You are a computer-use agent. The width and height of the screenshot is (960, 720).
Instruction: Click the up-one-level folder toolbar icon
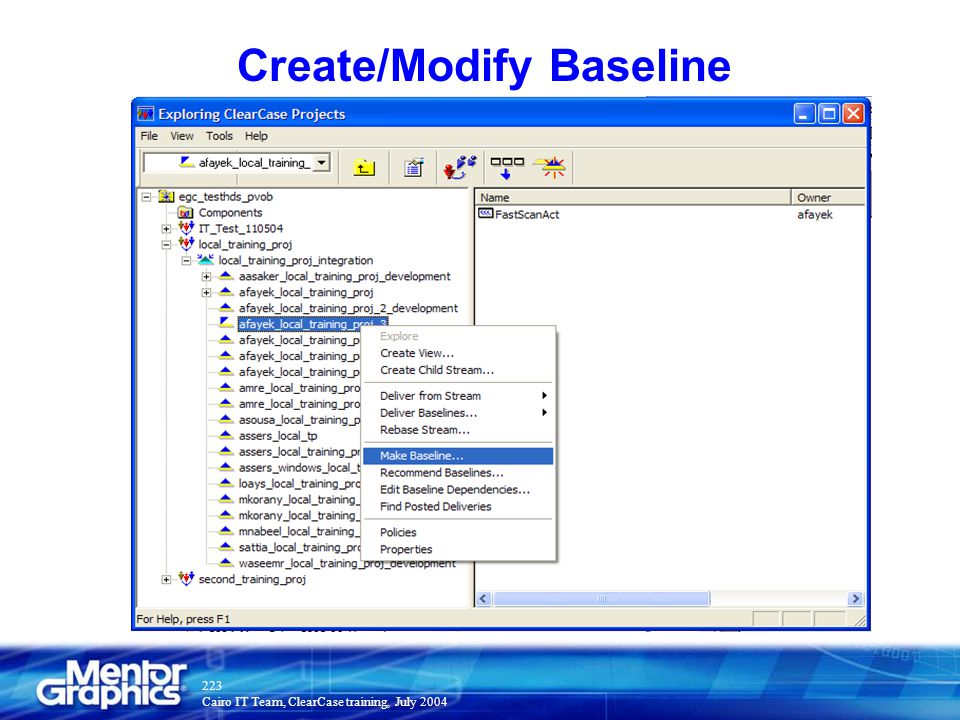[x=364, y=167]
